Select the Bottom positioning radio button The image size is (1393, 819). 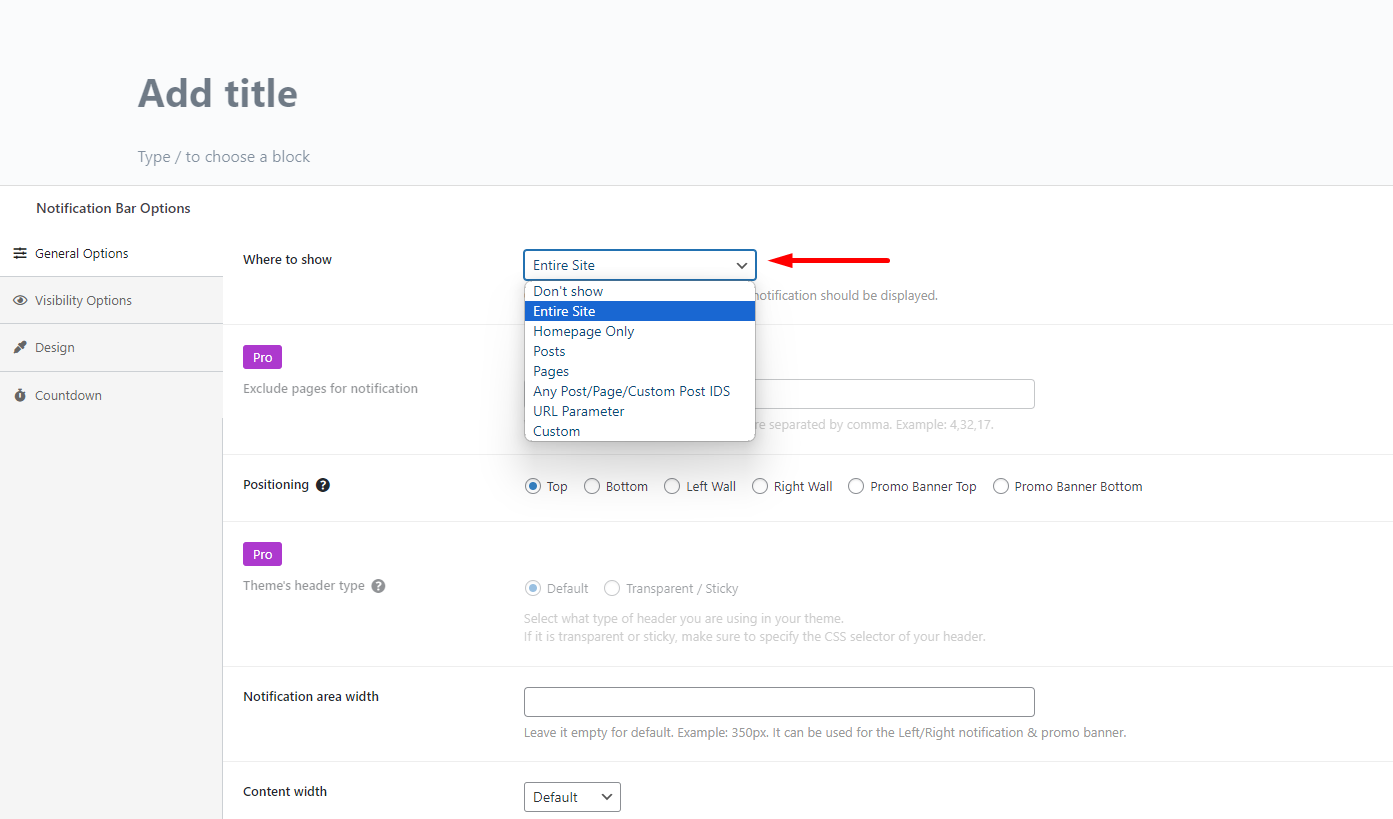[592, 487]
